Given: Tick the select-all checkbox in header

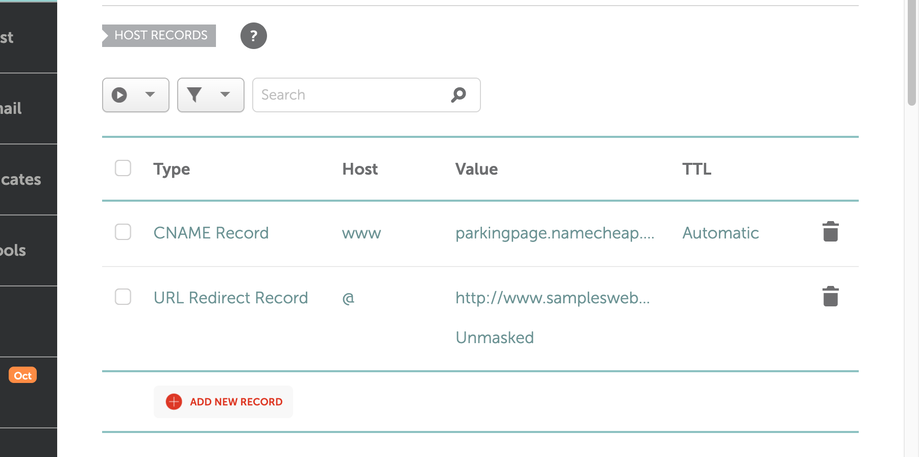Looking at the screenshot, I should click(122, 168).
